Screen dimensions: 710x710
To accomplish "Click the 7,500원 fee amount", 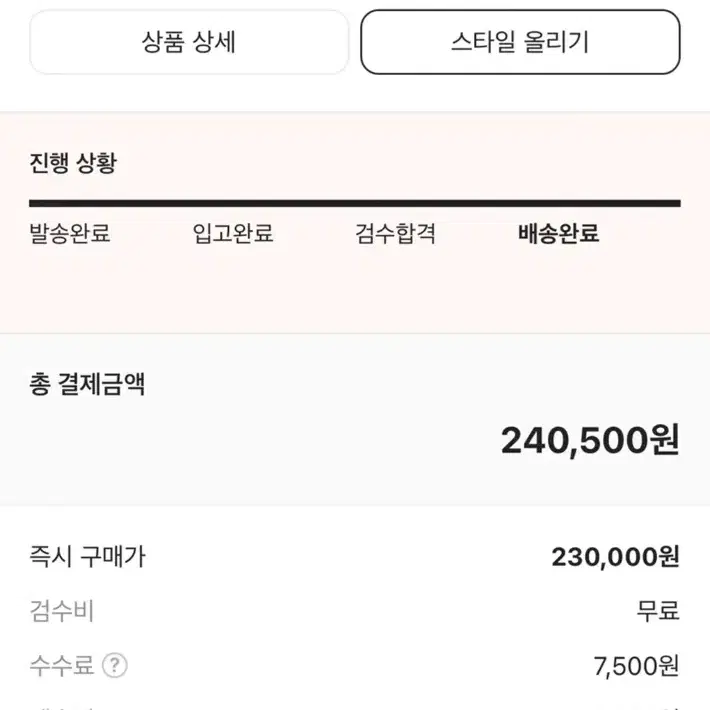I will tap(636, 666).
